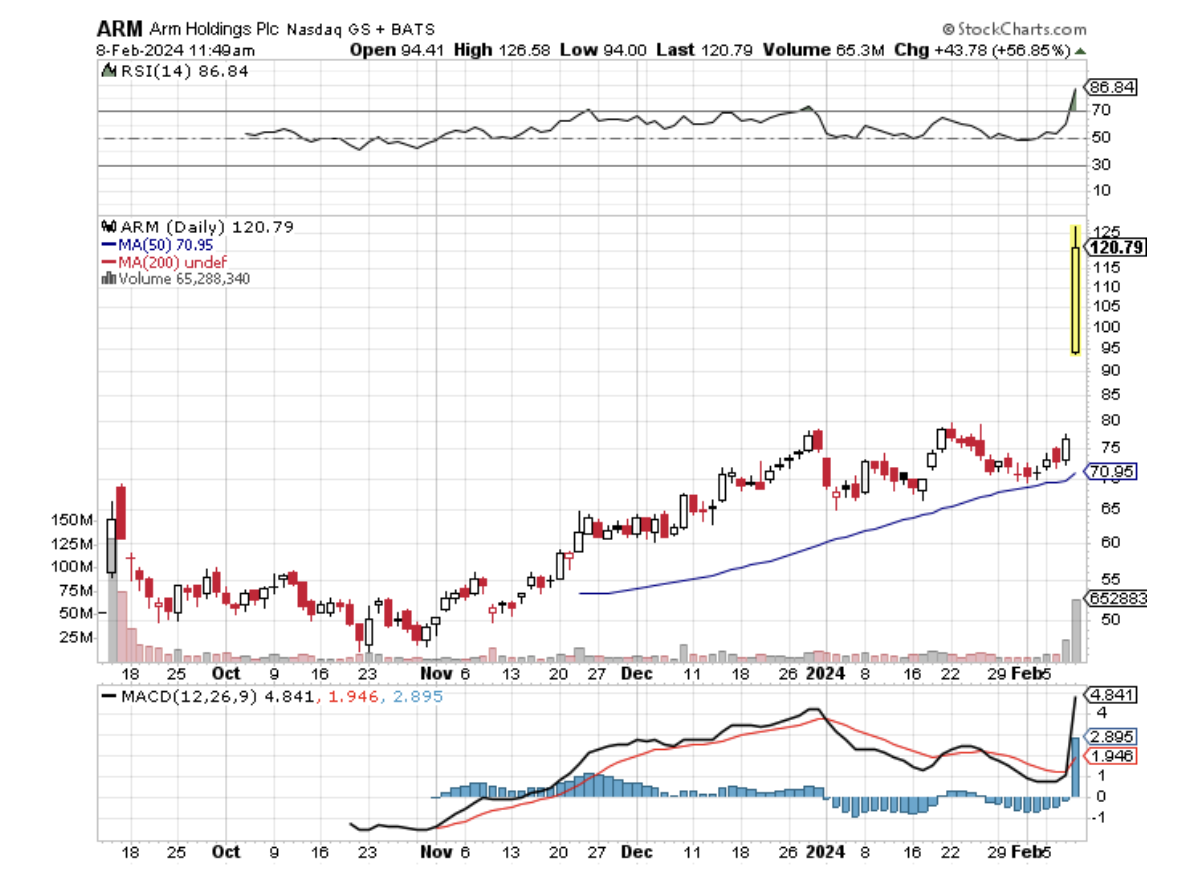Click the boxed 1.946 tag on the MACD axis
Image resolution: width=1182 pixels, height=888 pixels.
click(1112, 756)
